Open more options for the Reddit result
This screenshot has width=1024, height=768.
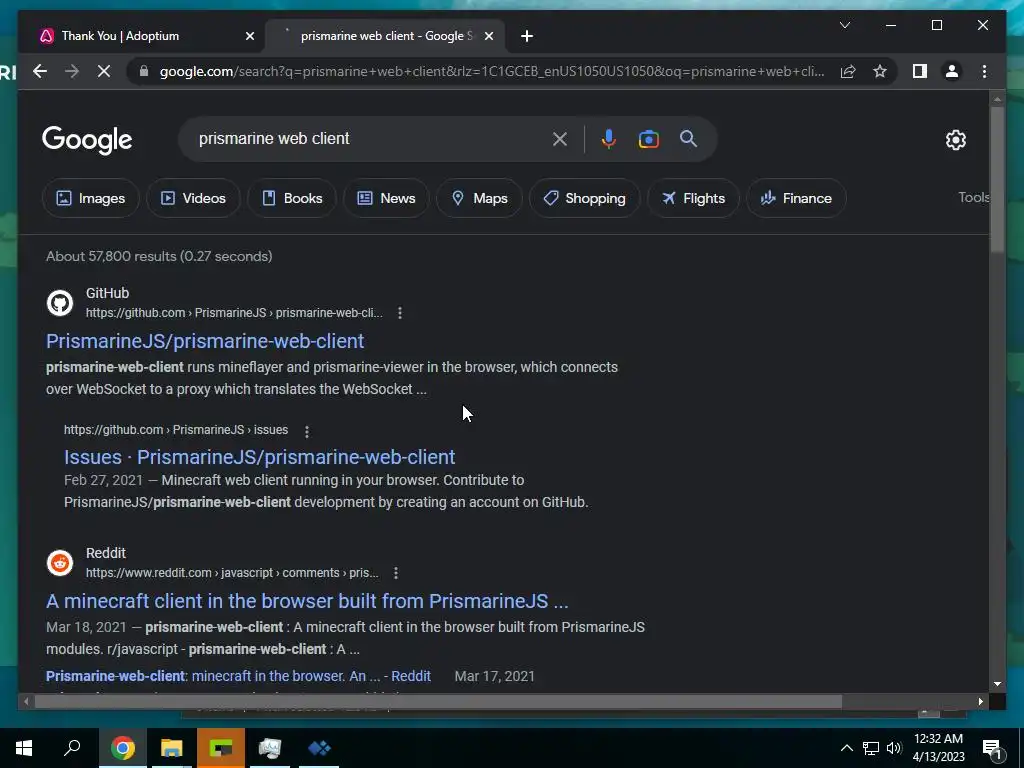coord(396,573)
